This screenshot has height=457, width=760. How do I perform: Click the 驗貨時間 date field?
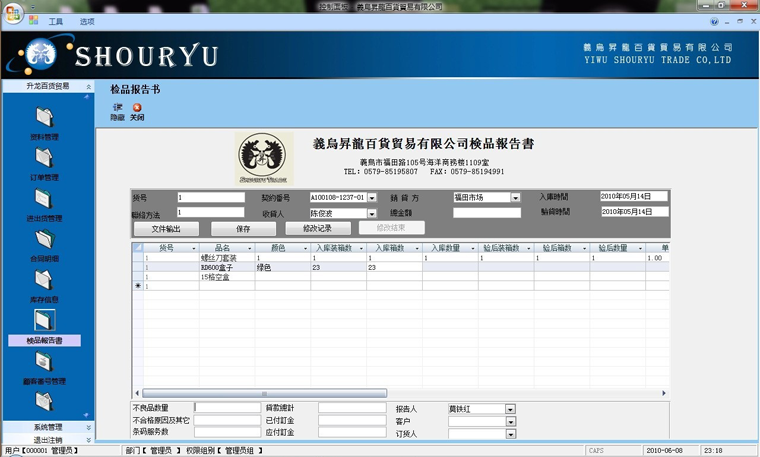point(634,212)
